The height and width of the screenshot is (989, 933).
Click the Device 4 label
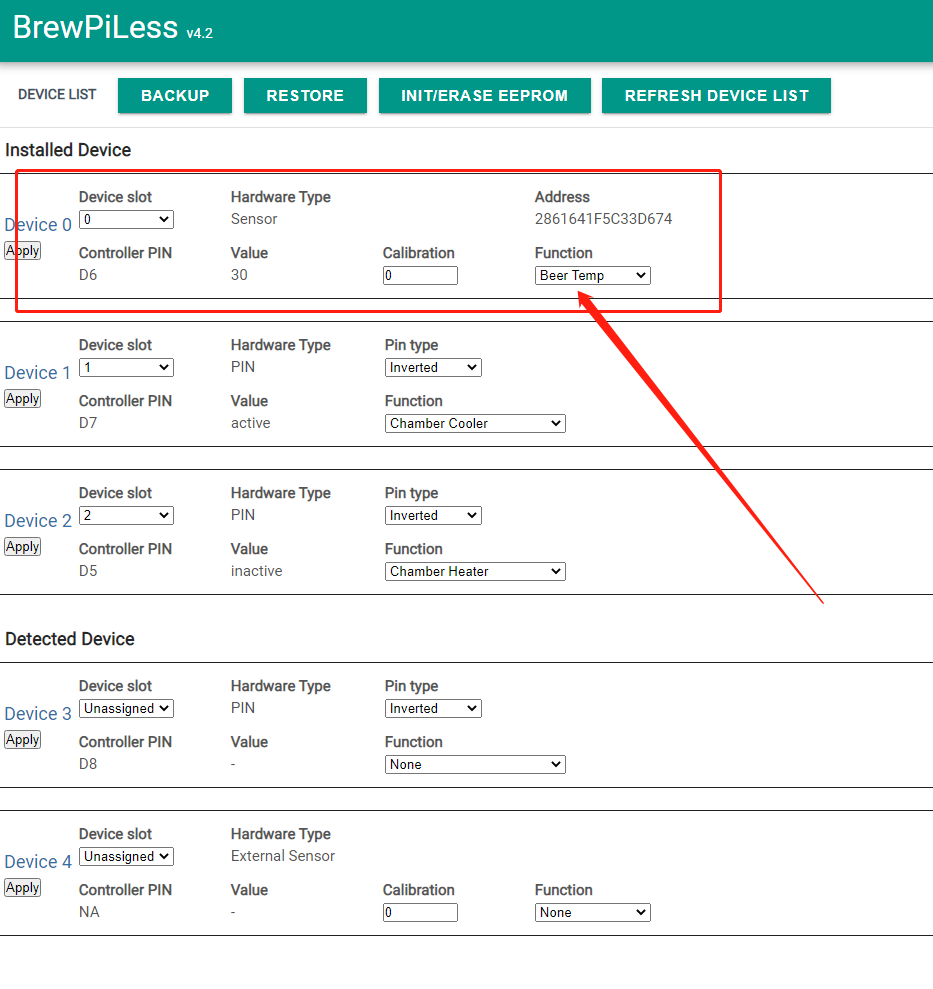[x=38, y=862]
